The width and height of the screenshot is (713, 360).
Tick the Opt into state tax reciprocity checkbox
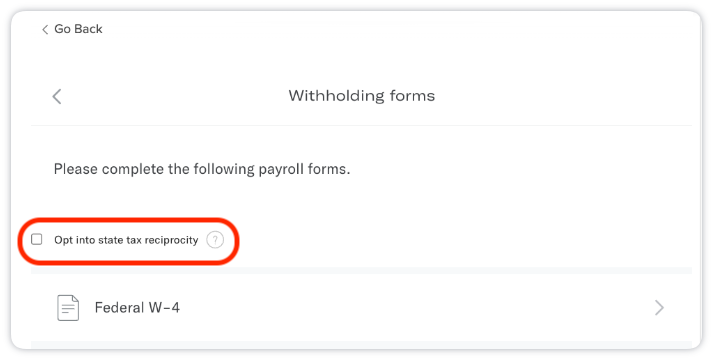37,239
